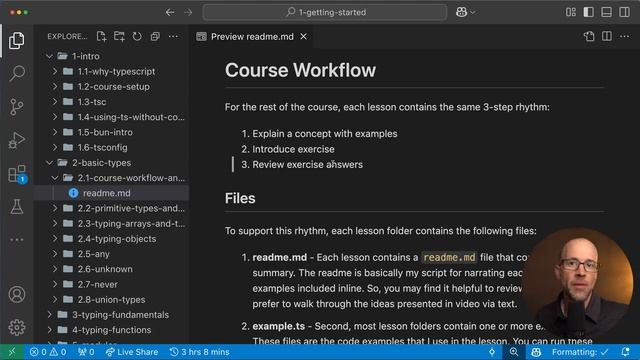This screenshot has width=640, height=360.
Task: Click the location pin status bar icon
Action: pos(492,352)
